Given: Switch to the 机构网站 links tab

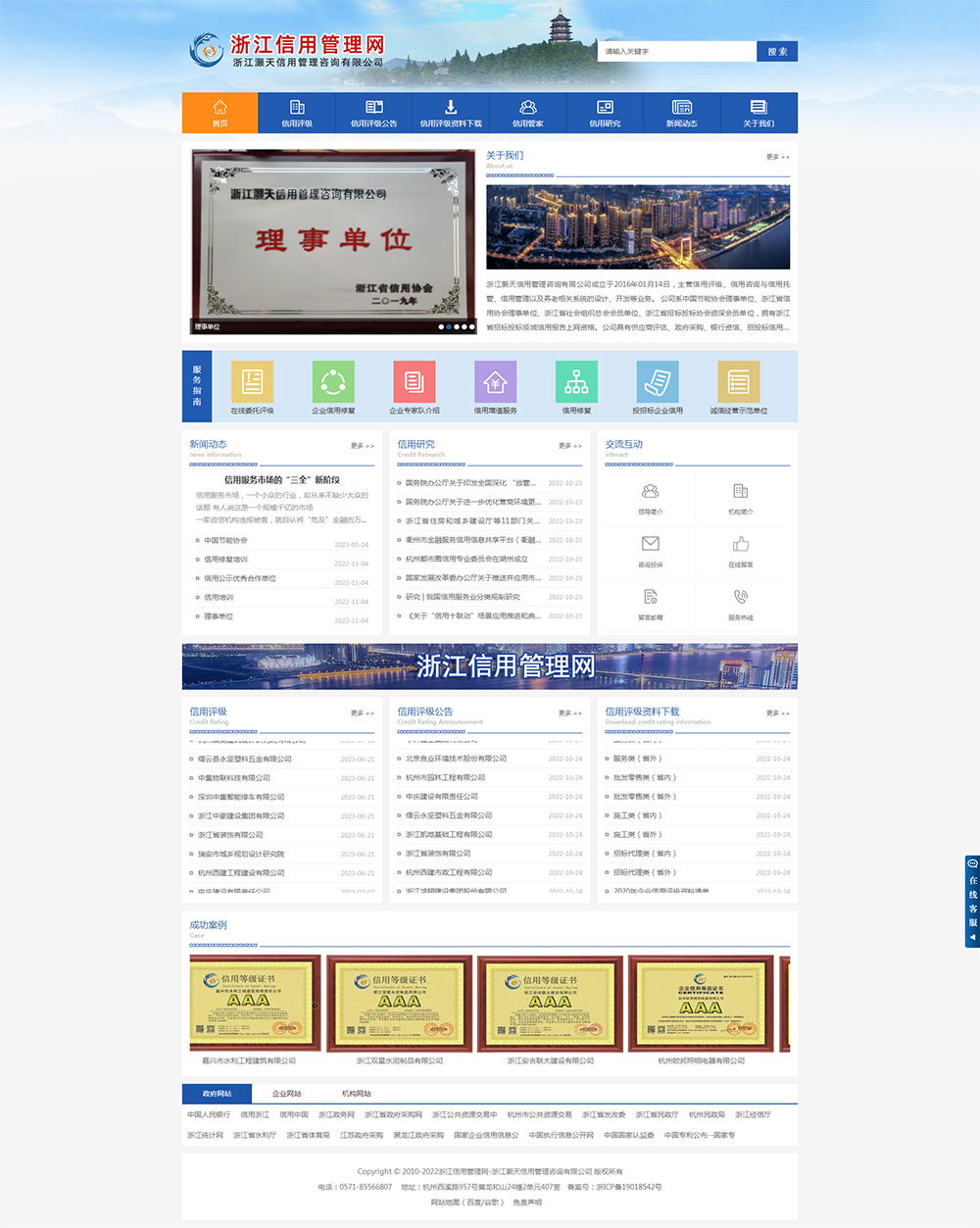Looking at the screenshot, I should point(356,1094).
